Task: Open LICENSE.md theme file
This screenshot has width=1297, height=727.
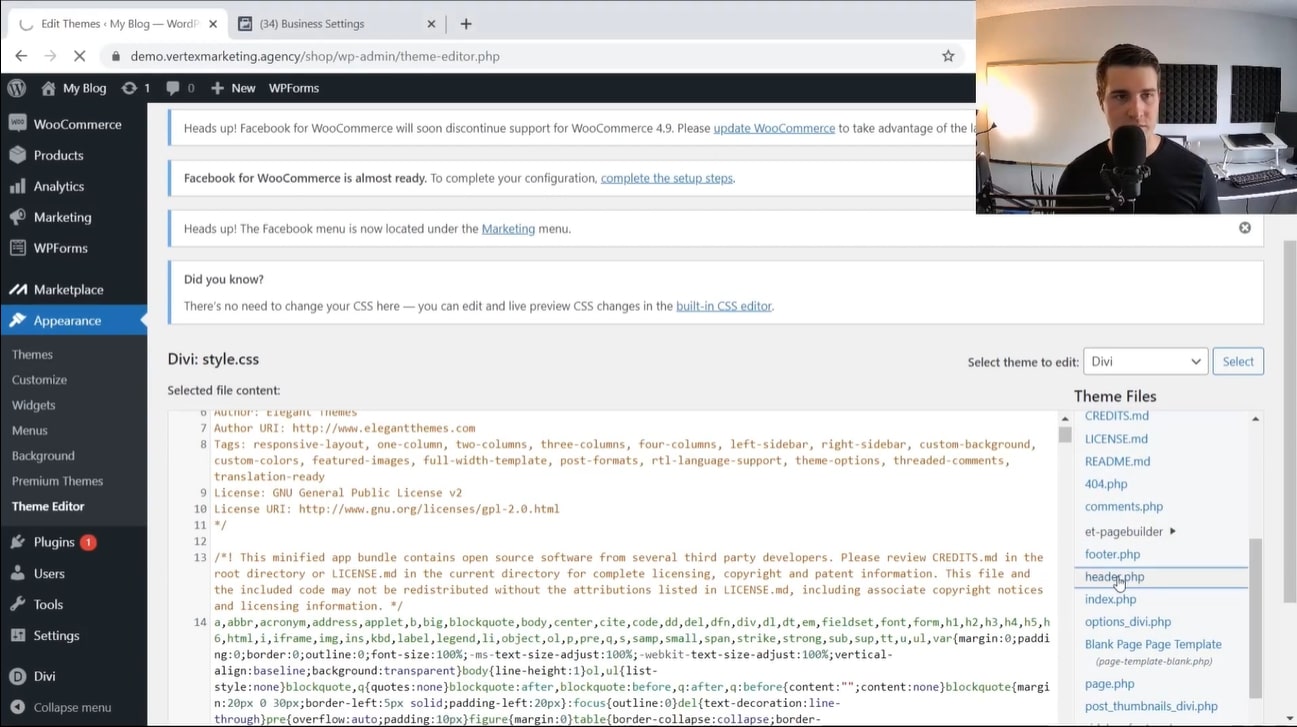Action: (1116, 438)
